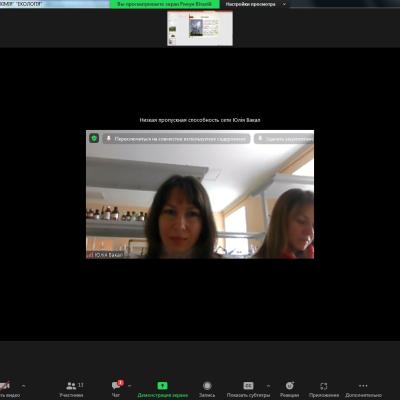Expand the chat options arrow
The image size is (400, 400).
coord(130,386)
